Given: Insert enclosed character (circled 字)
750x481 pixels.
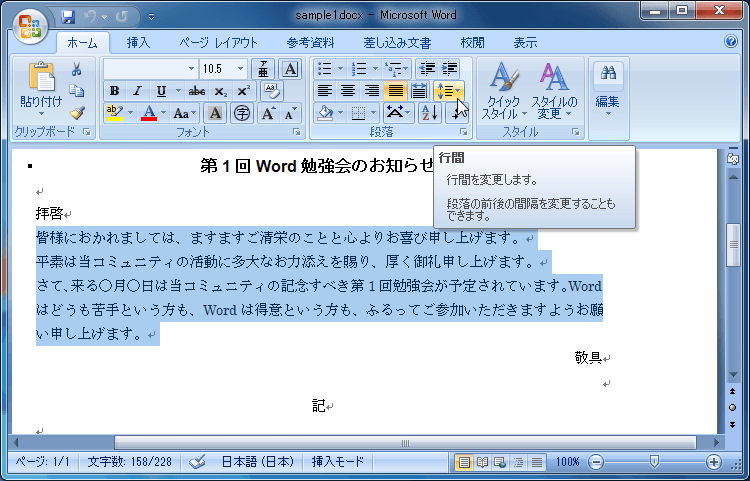Looking at the screenshot, I should pos(242,113).
